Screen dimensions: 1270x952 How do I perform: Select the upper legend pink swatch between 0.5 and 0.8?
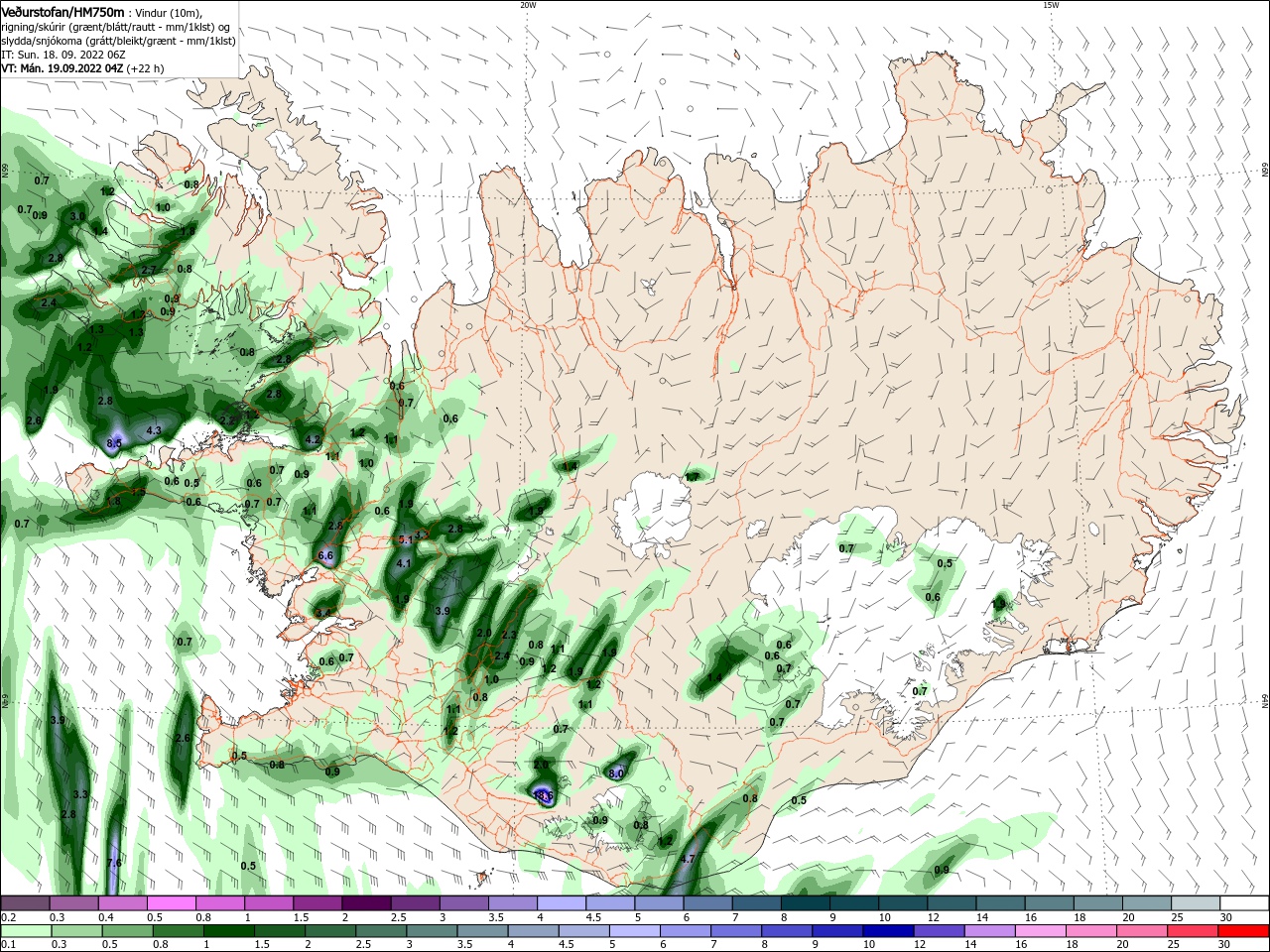[x=172, y=903]
